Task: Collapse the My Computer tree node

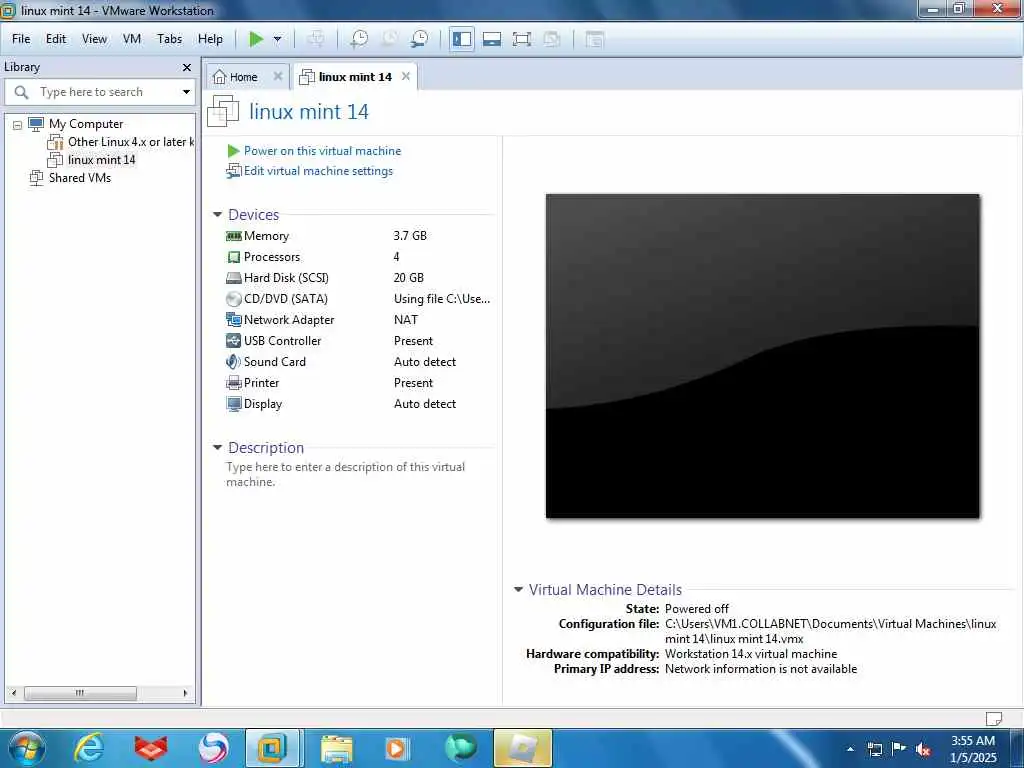Action: point(17,125)
